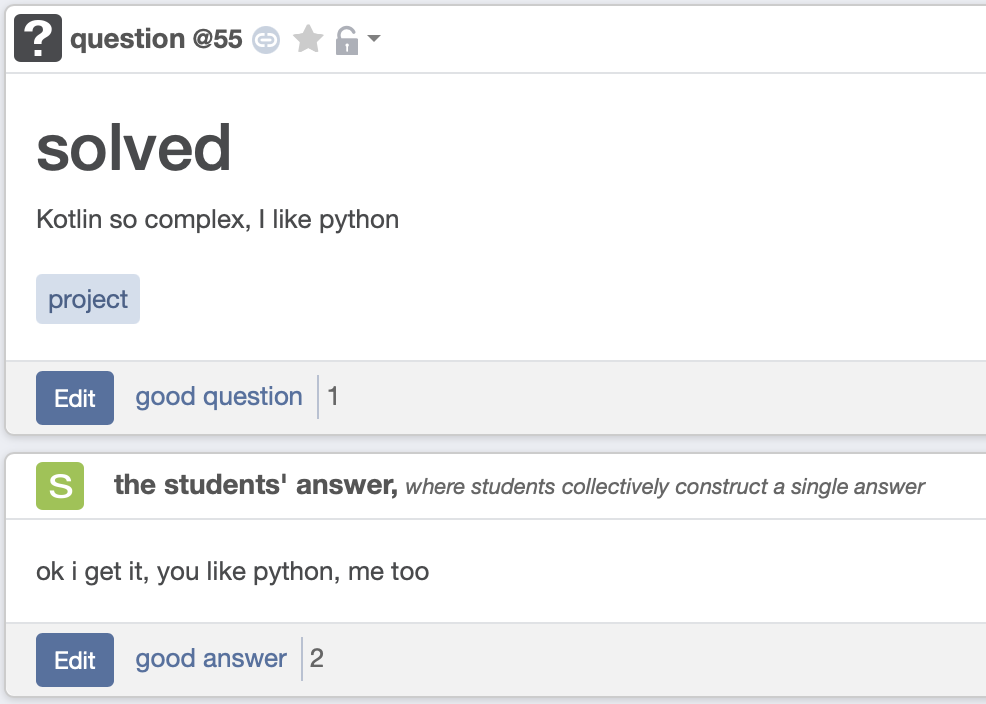The image size is (986, 704).
Task: Click the good answer count of 2
Action: (x=316, y=658)
